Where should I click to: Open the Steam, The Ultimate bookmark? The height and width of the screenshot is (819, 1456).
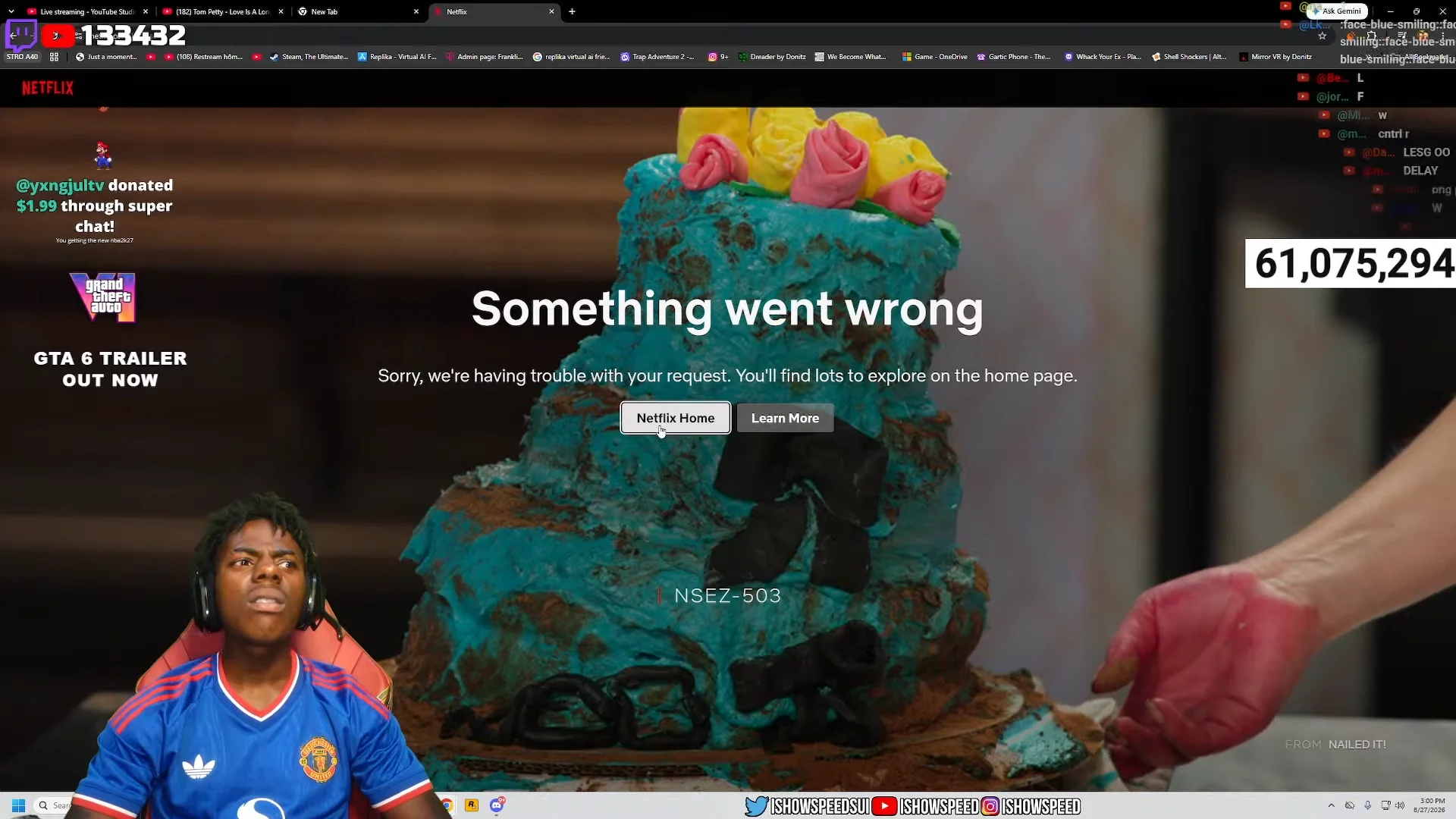pyautogui.click(x=309, y=57)
